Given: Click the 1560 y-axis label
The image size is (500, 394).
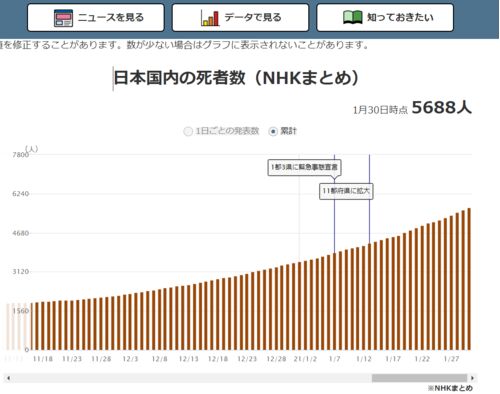Looking at the screenshot, I should pos(21,311).
